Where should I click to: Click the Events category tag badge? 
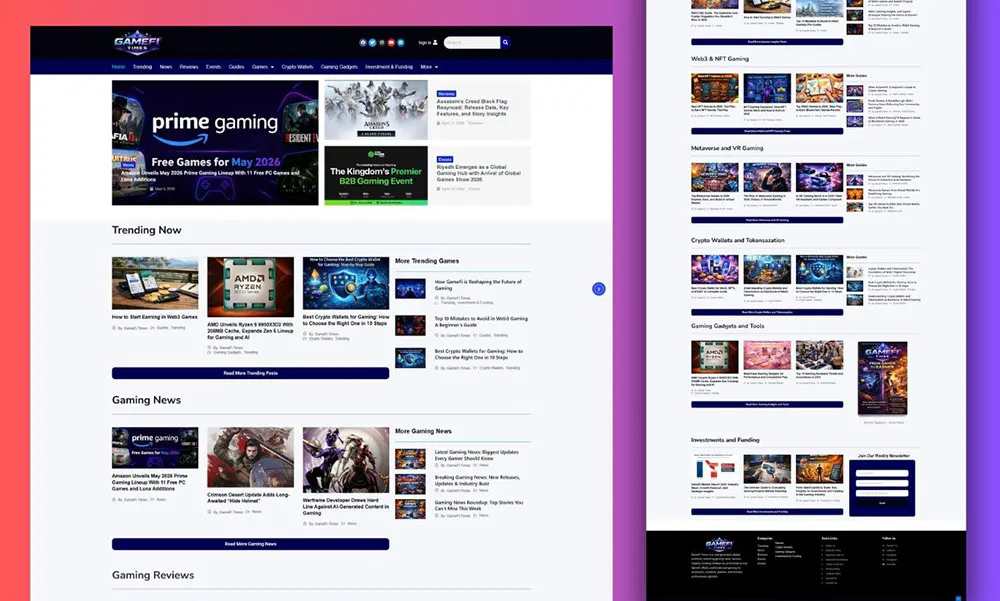(445, 160)
